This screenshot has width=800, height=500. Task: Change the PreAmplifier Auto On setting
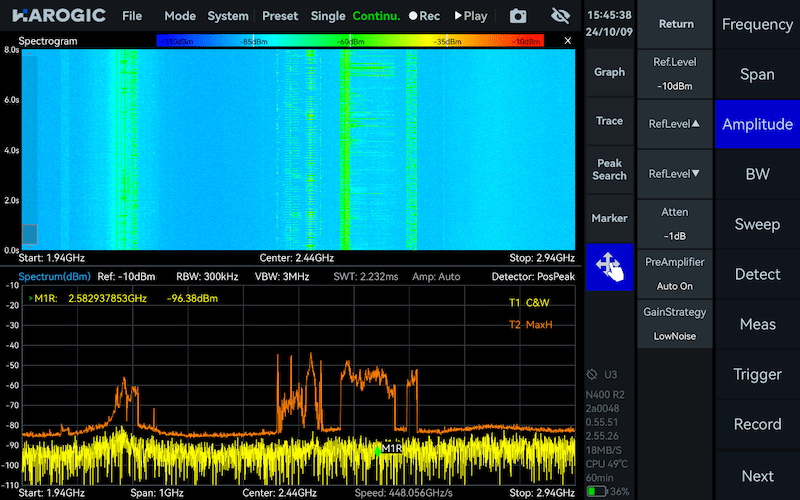[x=675, y=273]
